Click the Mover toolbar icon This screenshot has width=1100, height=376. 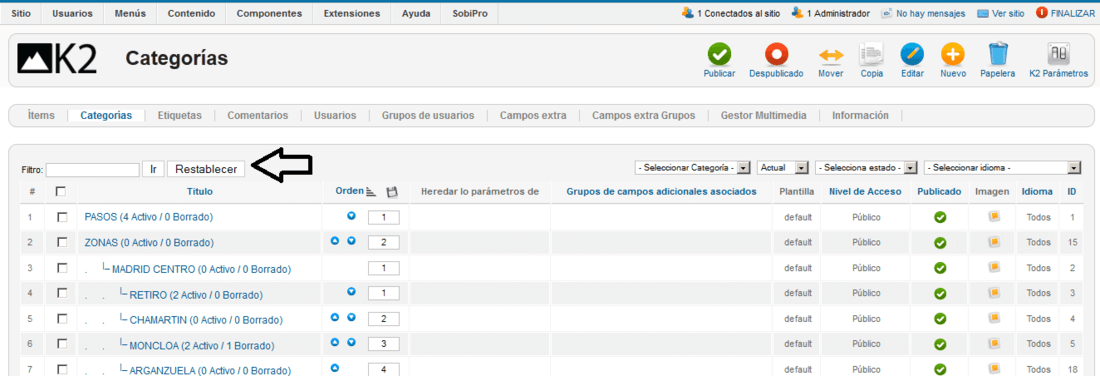tap(831, 54)
